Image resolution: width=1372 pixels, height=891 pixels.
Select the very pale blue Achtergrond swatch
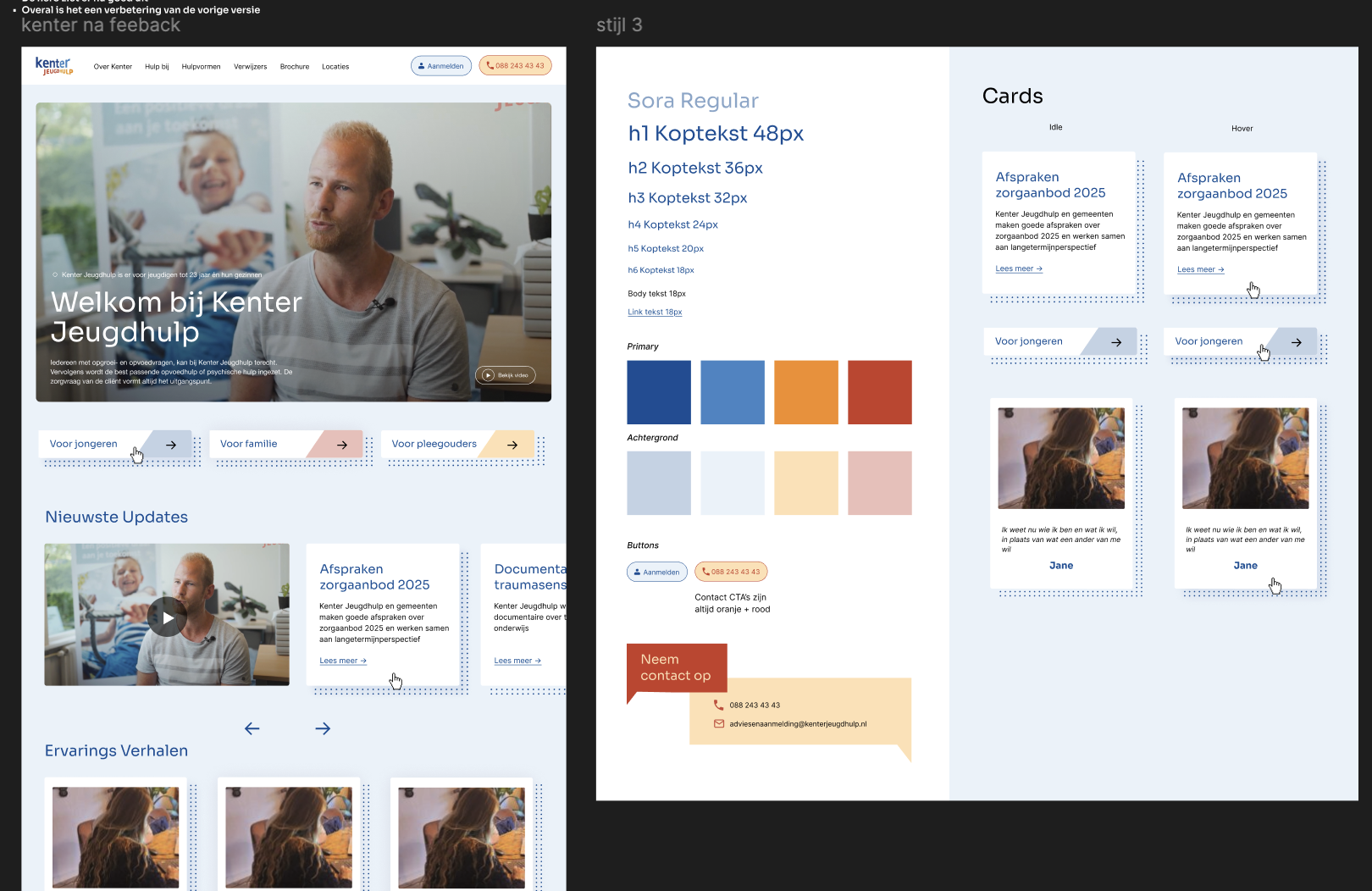pyautogui.click(x=733, y=483)
